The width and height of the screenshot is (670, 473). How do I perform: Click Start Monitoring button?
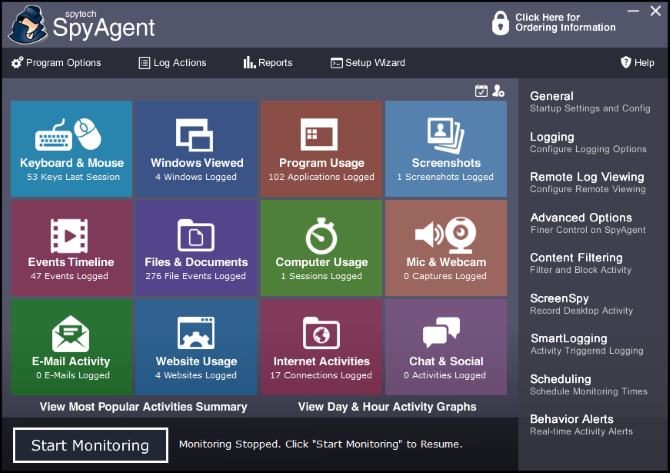click(90, 445)
